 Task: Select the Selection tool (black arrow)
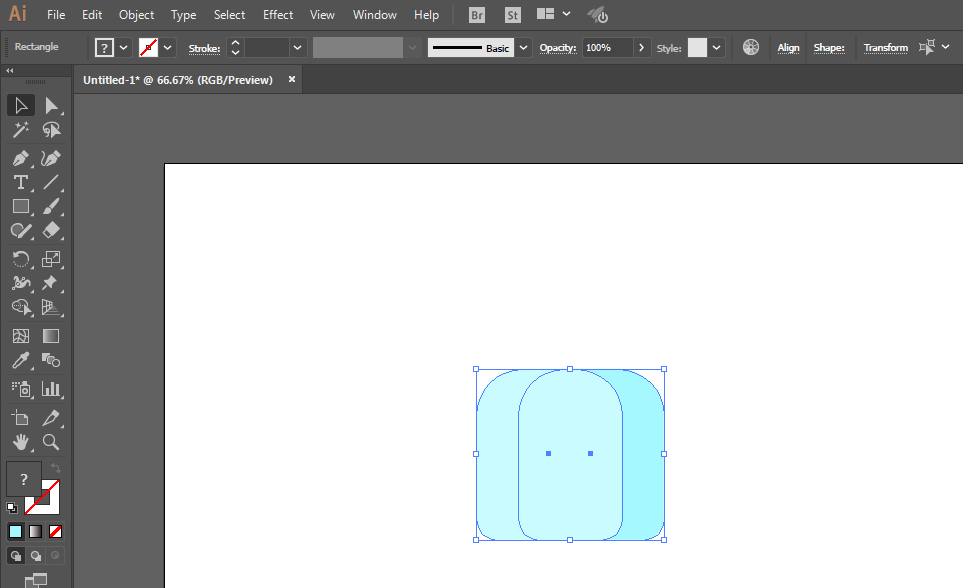tap(20, 106)
